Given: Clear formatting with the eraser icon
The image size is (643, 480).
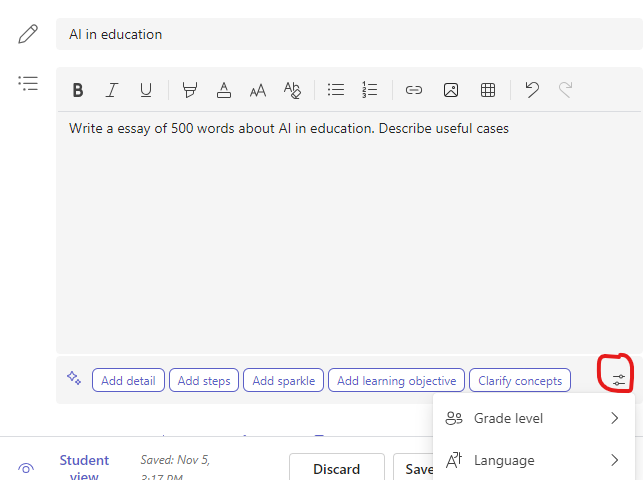Looking at the screenshot, I should [292, 90].
